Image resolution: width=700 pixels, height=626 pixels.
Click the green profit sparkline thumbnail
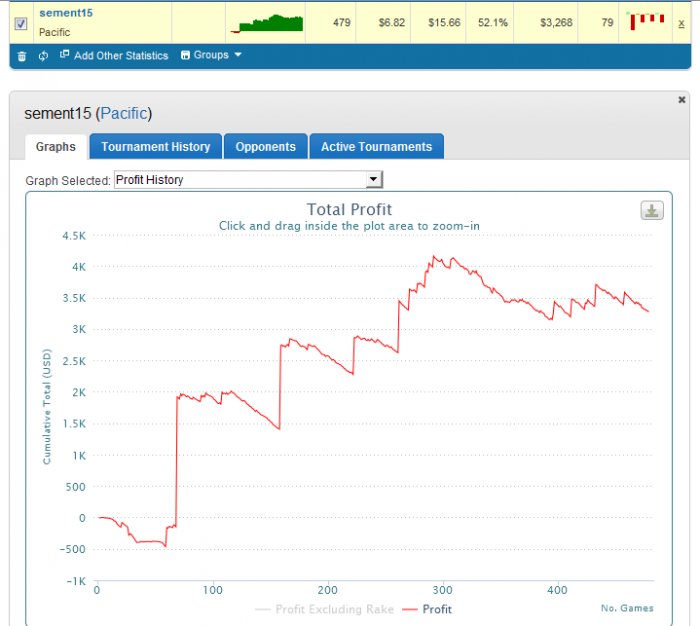(x=267, y=23)
